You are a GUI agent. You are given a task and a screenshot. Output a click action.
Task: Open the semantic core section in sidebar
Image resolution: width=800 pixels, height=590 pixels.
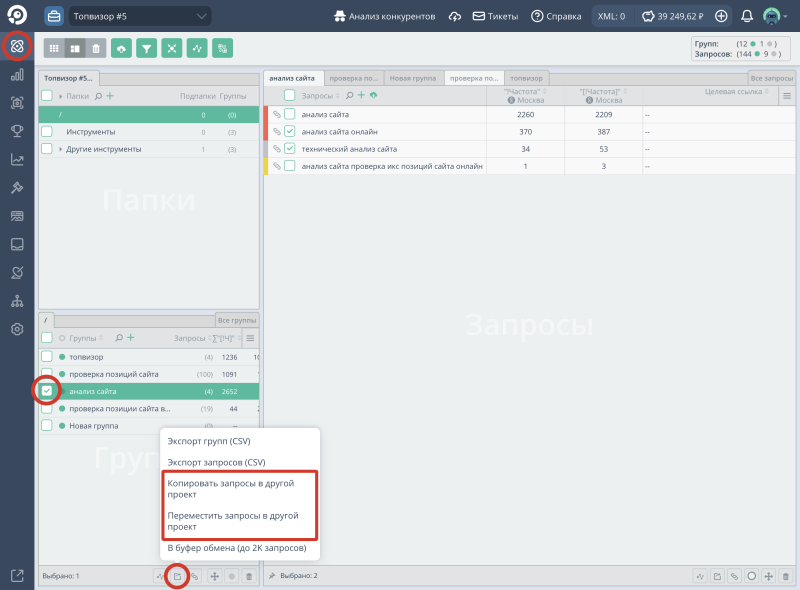pyautogui.click(x=17, y=46)
